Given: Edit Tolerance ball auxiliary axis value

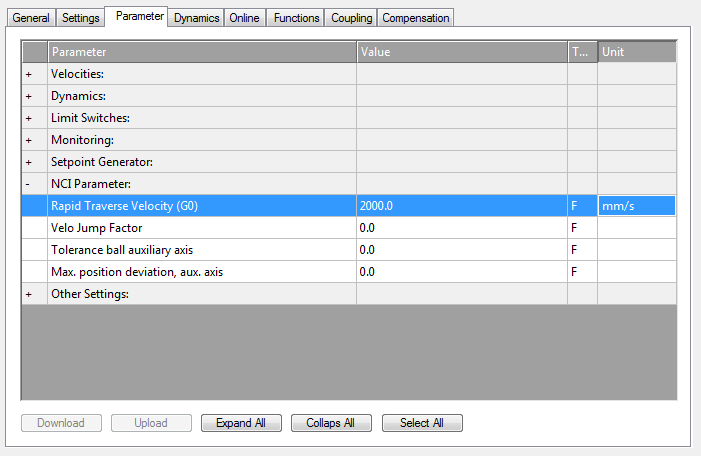Looking at the screenshot, I should 462,250.
